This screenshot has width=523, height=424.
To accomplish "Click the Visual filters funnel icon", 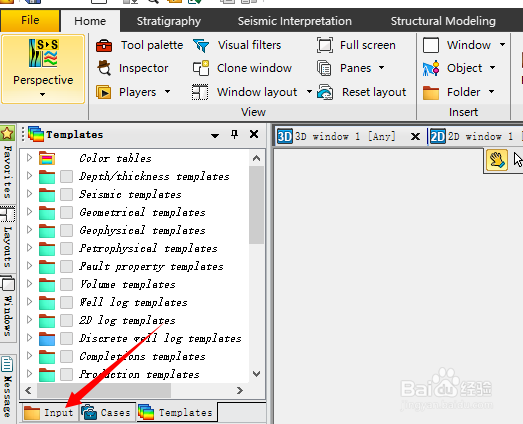I will coord(201,45).
